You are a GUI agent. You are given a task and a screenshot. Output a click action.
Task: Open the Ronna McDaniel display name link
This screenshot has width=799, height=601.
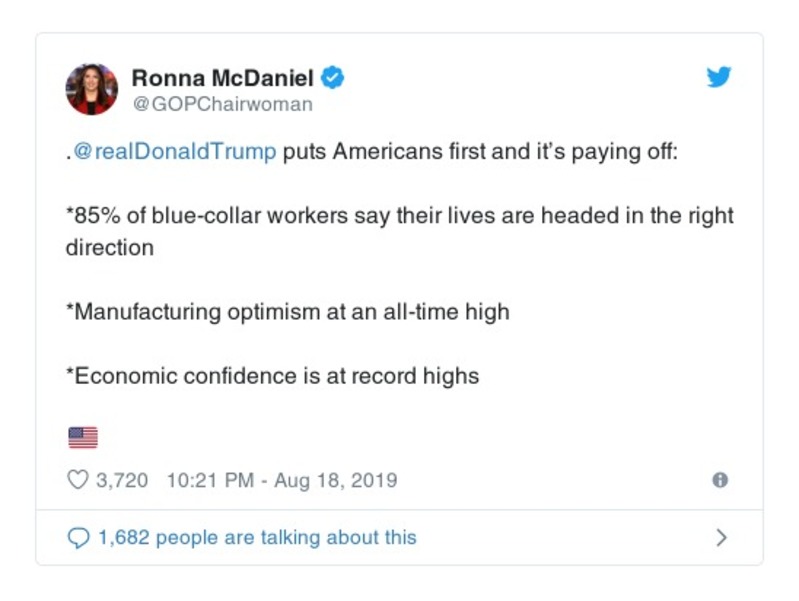point(223,77)
